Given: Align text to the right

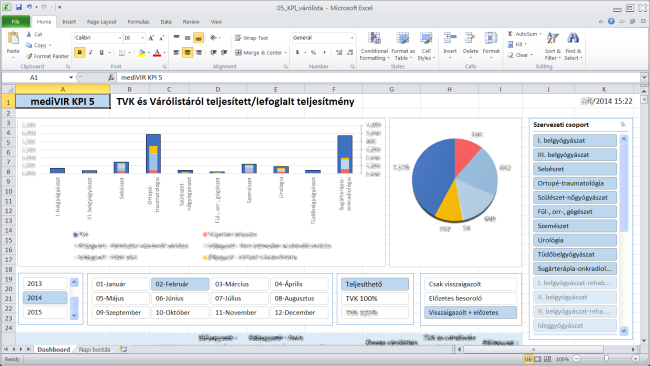Looking at the screenshot, I should click(x=199, y=53).
